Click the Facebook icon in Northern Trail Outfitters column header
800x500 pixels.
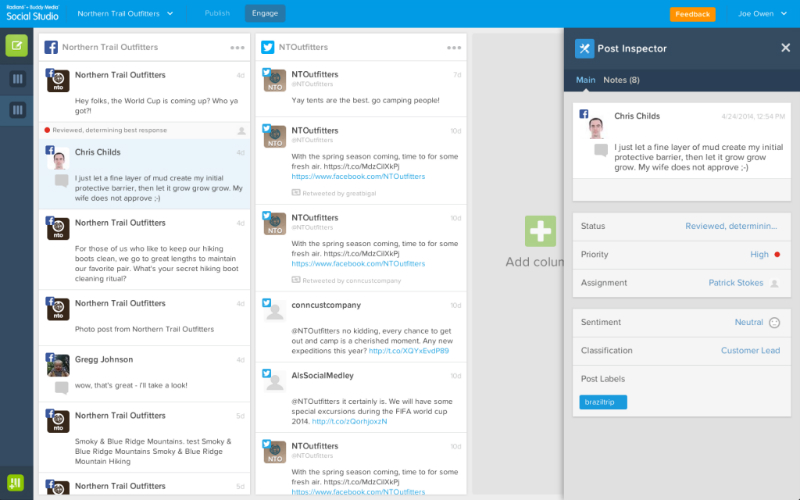51,47
